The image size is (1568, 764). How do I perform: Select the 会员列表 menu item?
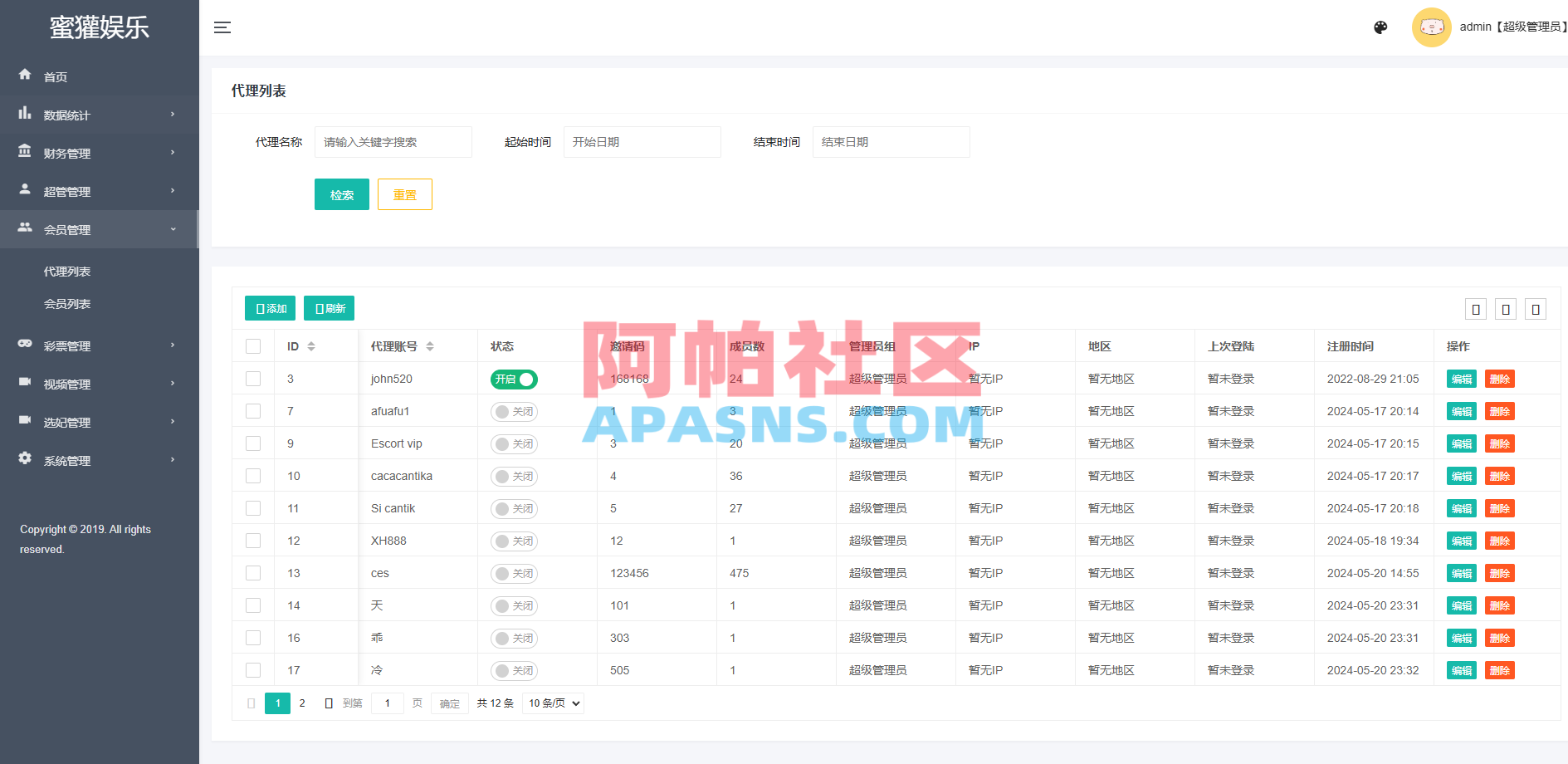(67, 303)
